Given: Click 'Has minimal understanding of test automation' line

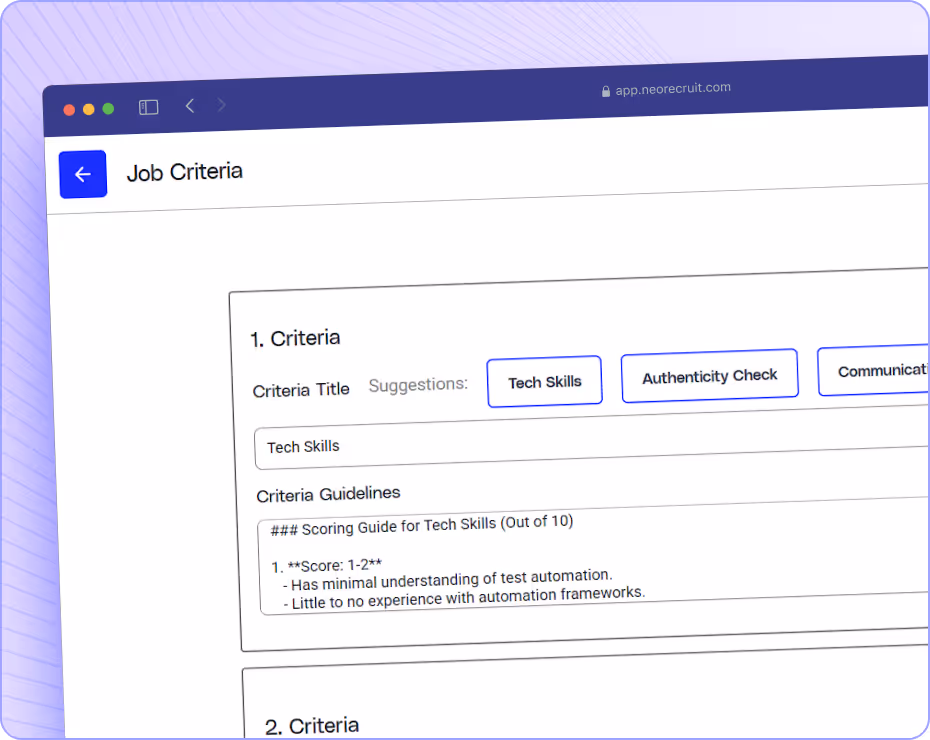Looking at the screenshot, I should point(448,579).
